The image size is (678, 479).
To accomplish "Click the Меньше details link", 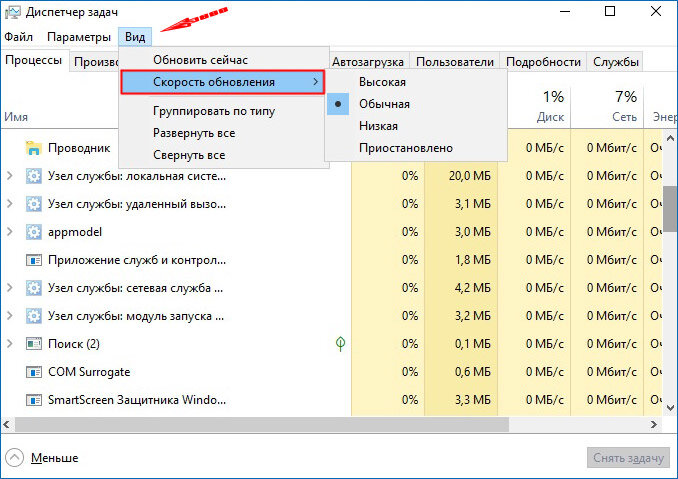I will [x=54, y=457].
